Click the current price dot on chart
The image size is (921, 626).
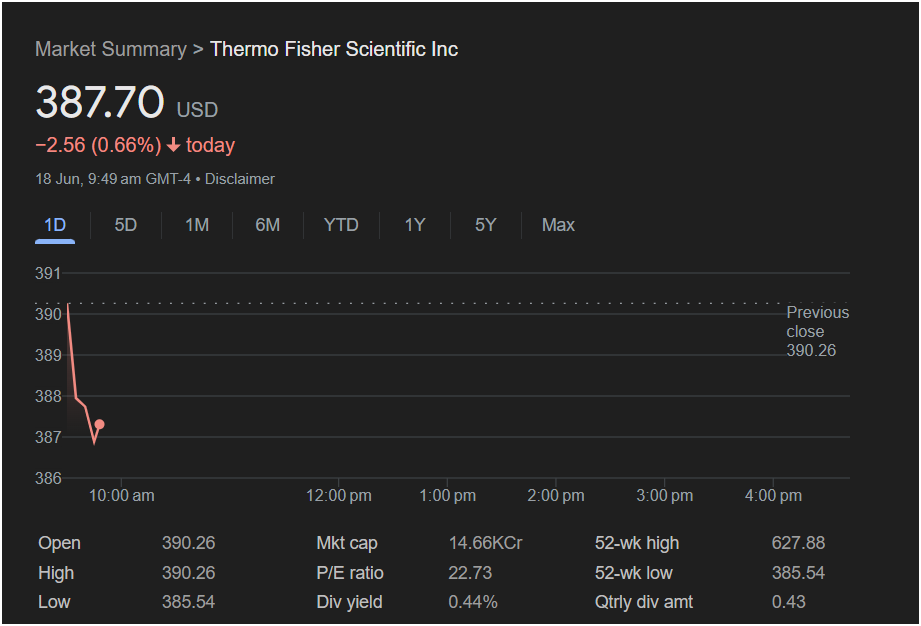(99, 424)
